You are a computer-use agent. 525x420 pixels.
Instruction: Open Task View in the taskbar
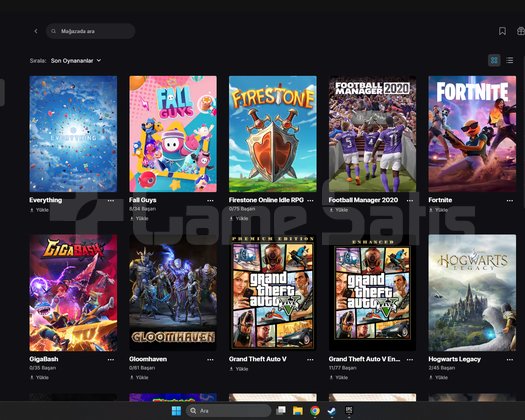(x=281, y=411)
